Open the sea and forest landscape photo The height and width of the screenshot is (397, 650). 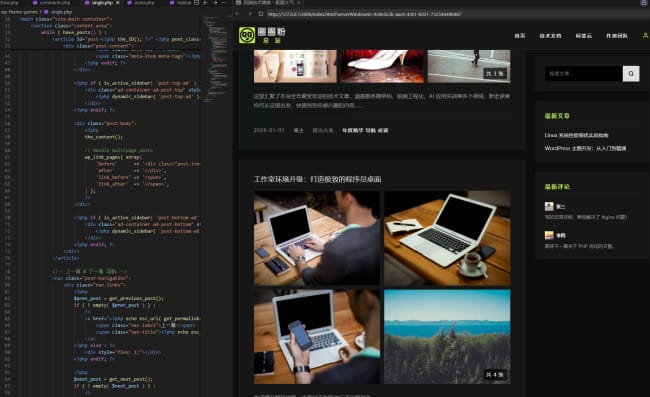tap(447, 336)
